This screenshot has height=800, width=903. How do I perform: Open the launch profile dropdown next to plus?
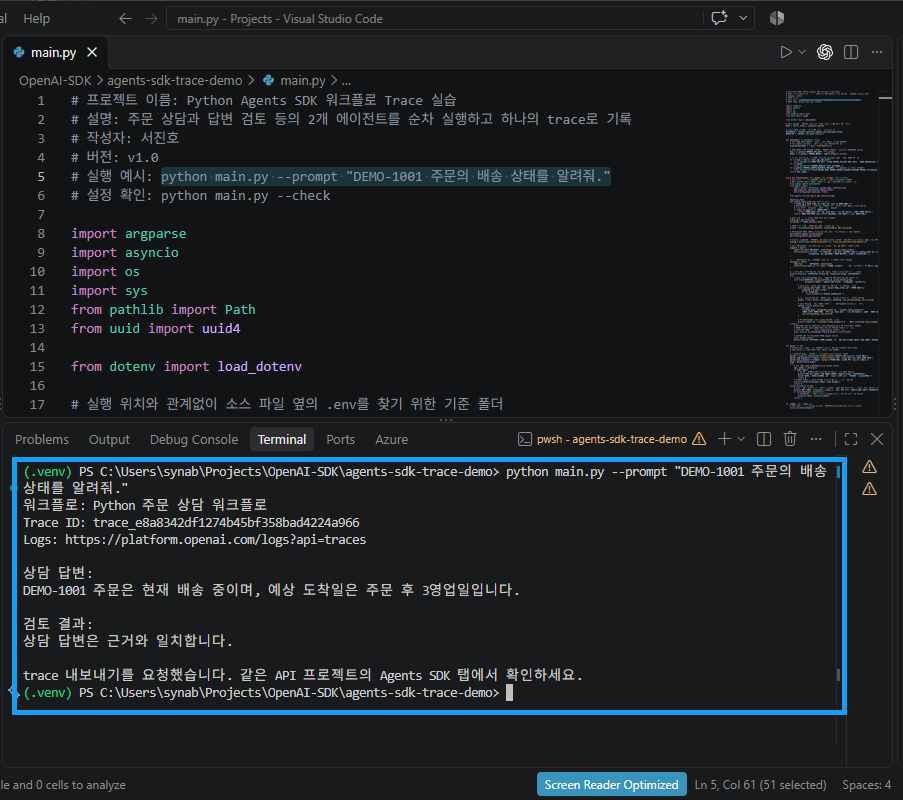[x=741, y=439]
